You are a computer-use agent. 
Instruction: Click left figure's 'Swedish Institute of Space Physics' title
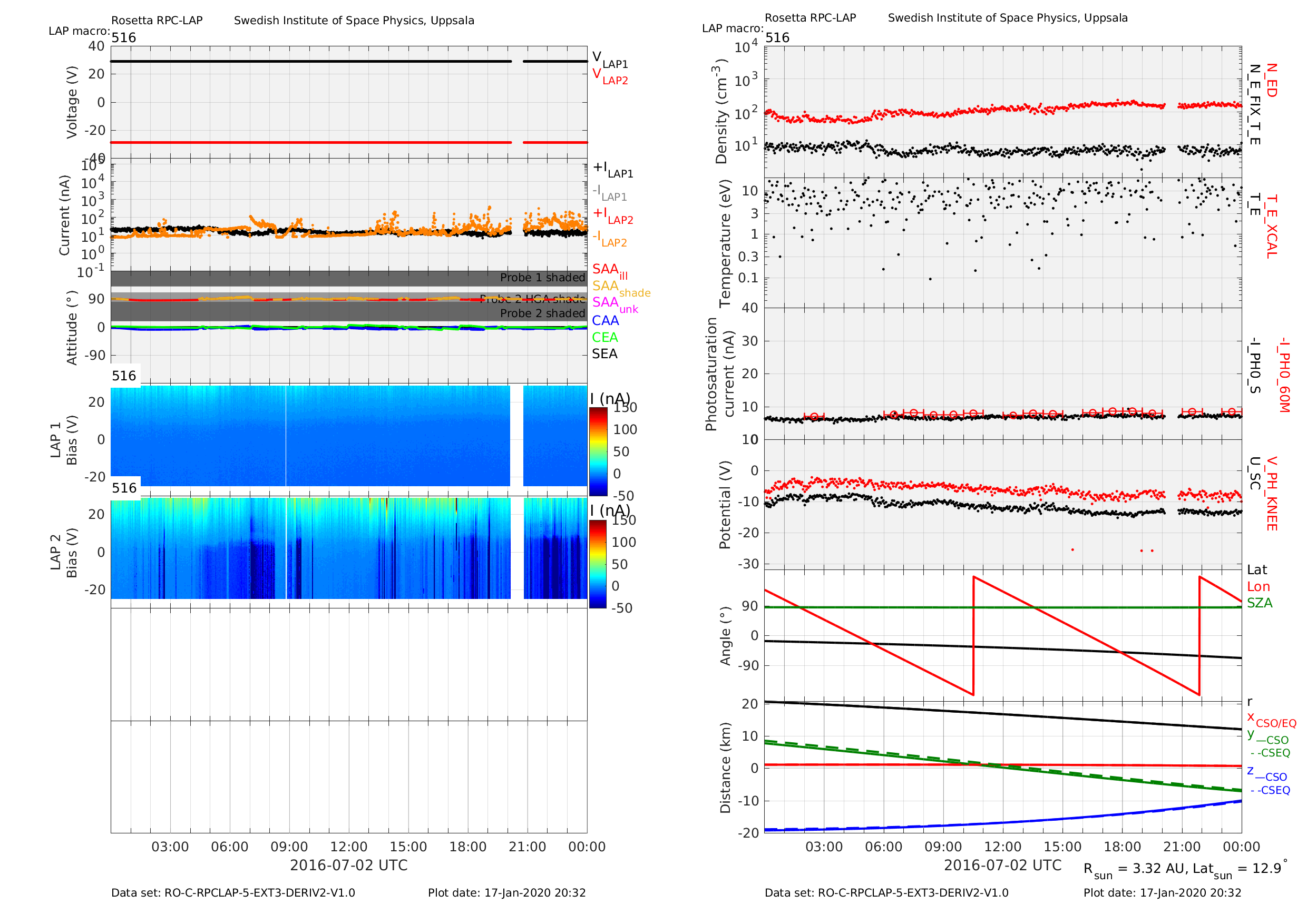click(x=354, y=21)
